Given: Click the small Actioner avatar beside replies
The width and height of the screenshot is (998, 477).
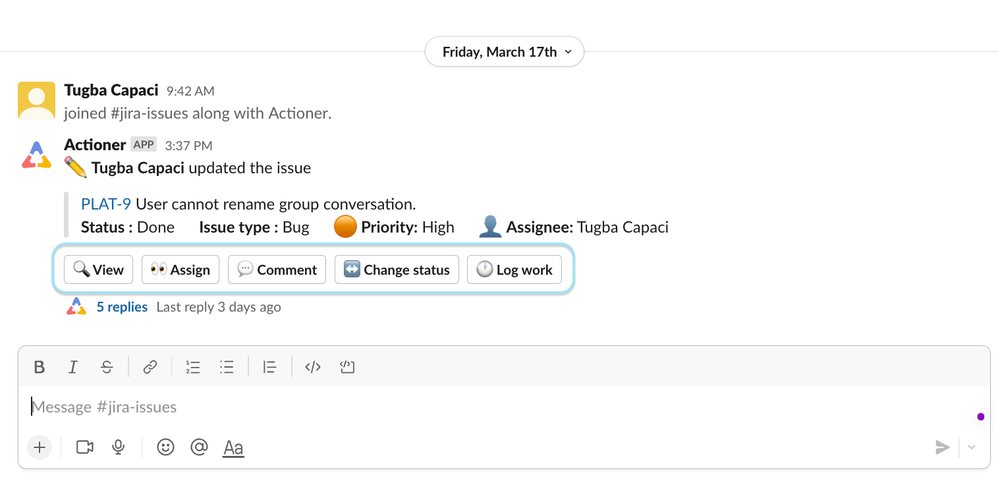Looking at the screenshot, I should point(76,306).
